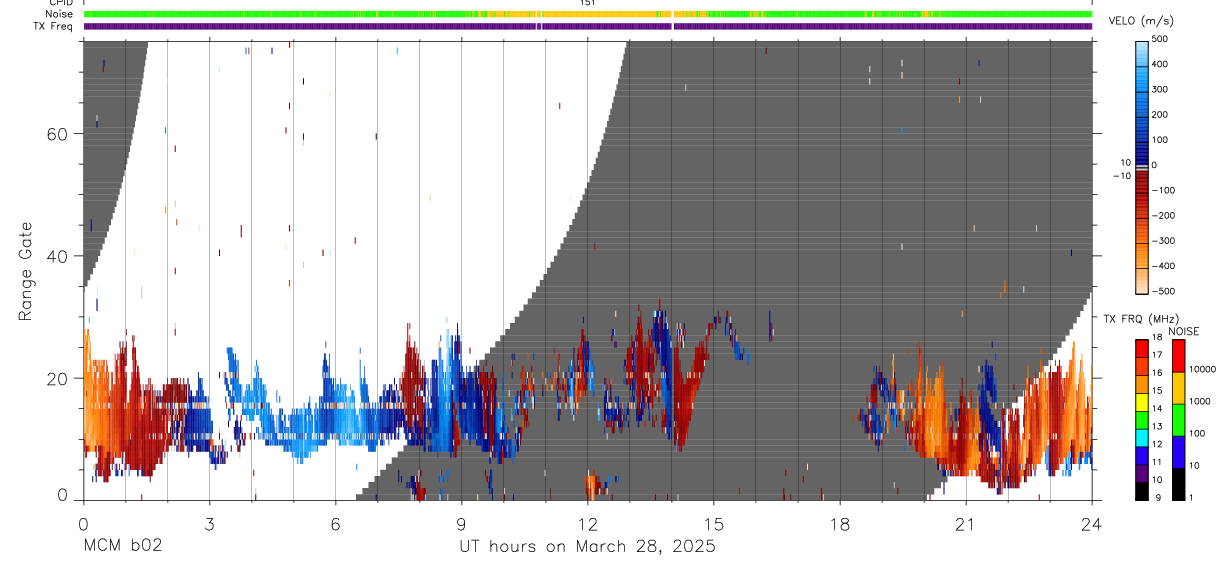Screen dimensions: 1228x567
Task: Click the MCM b02 radar beam label
Action: pyautogui.click(x=121, y=546)
